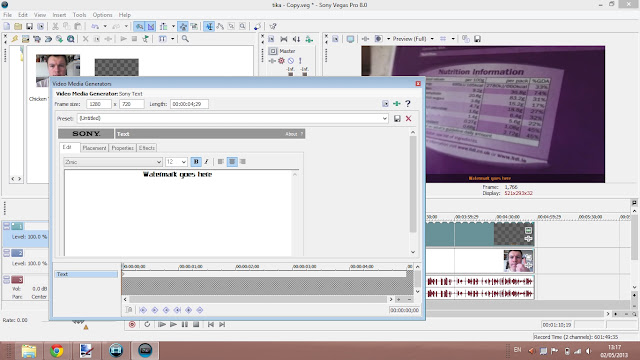Open the File menu

[x=7, y=15]
